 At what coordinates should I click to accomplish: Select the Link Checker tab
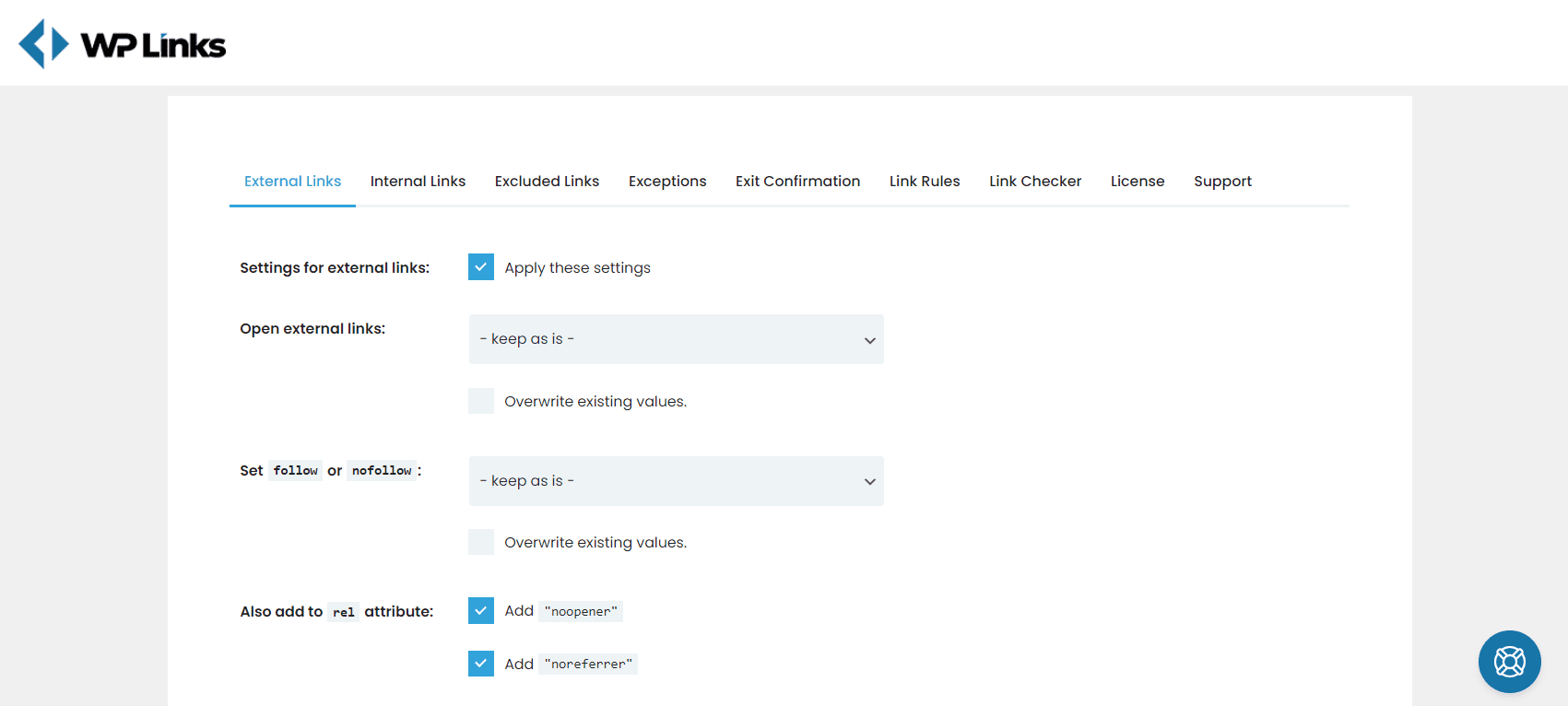click(1035, 182)
